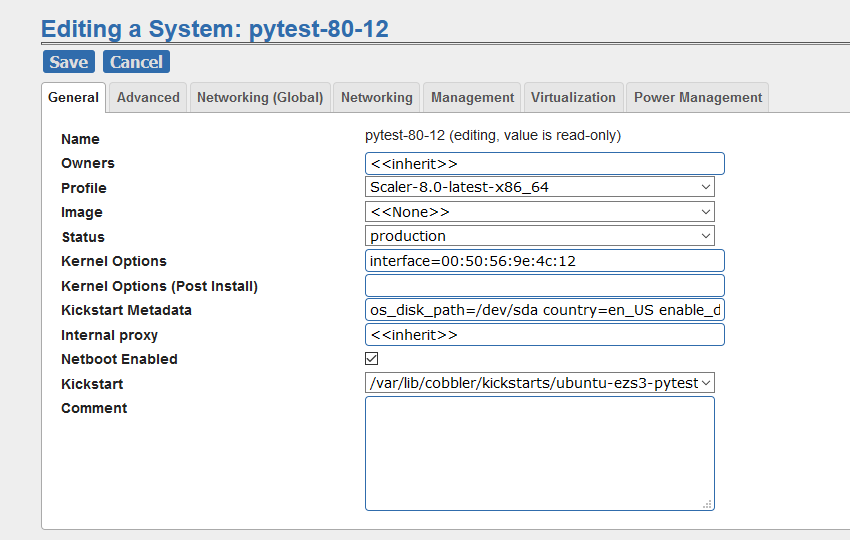Focus the Kernel Options input

pyautogui.click(x=544, y=261)
